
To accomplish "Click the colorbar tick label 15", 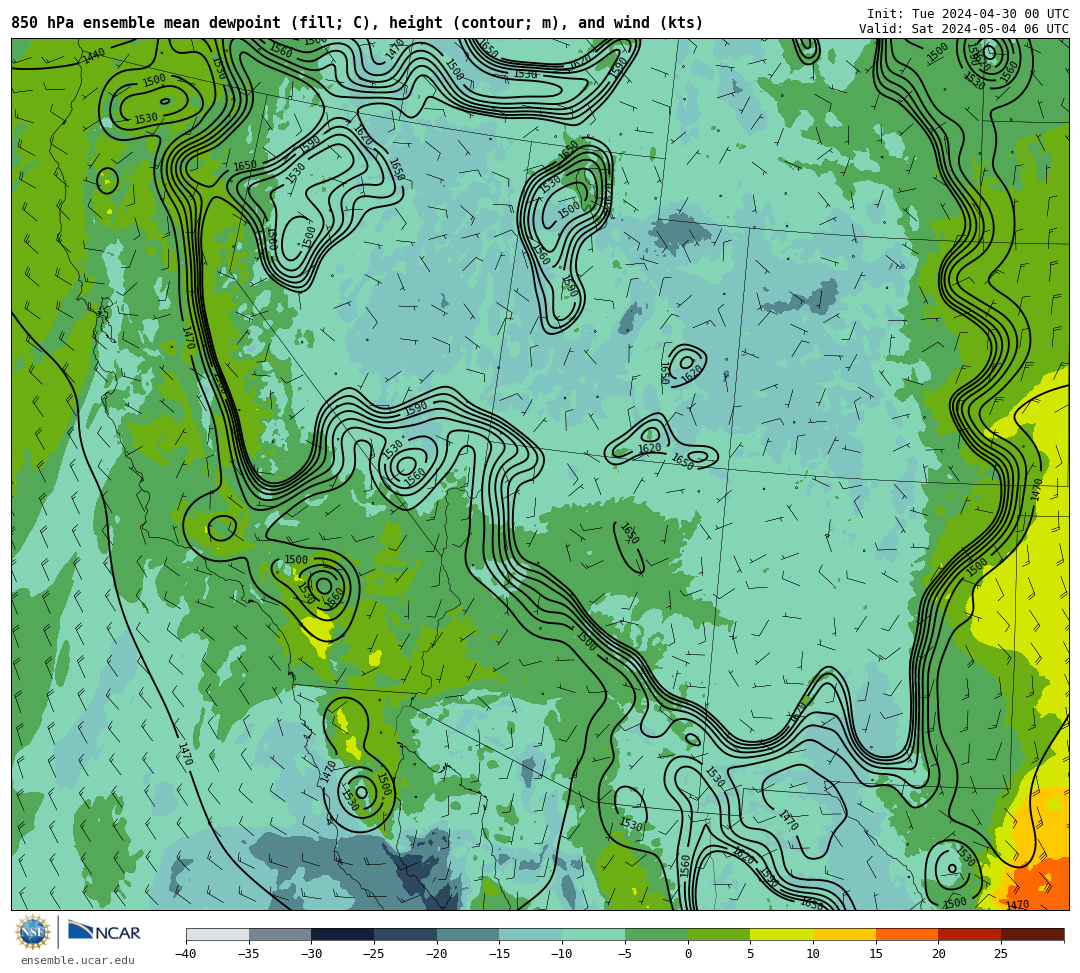I will [875, 954].
